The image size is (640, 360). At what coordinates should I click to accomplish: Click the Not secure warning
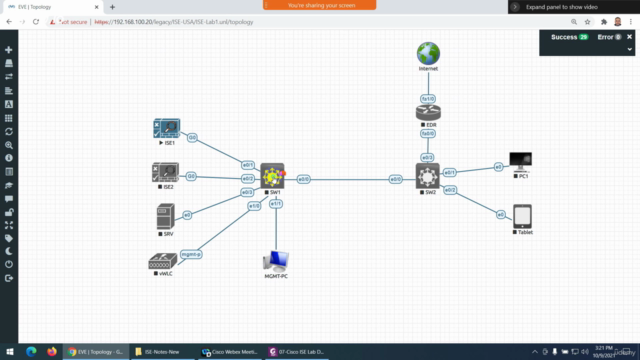click(68, 22)
